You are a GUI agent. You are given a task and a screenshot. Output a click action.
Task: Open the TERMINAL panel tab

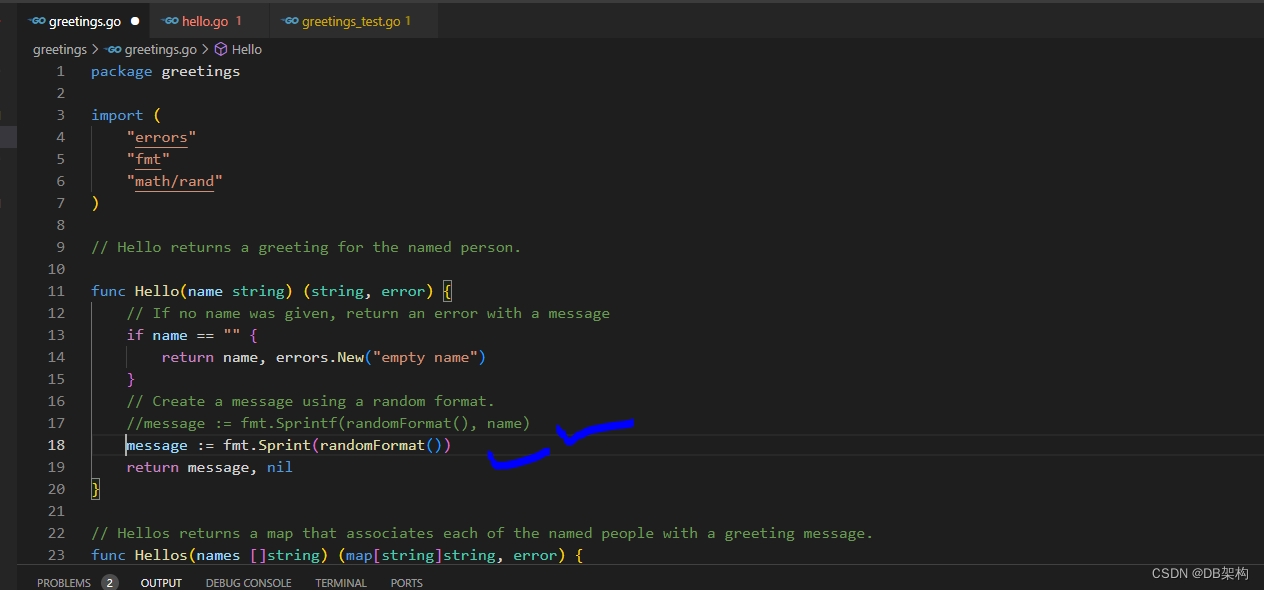pos(341,582)
